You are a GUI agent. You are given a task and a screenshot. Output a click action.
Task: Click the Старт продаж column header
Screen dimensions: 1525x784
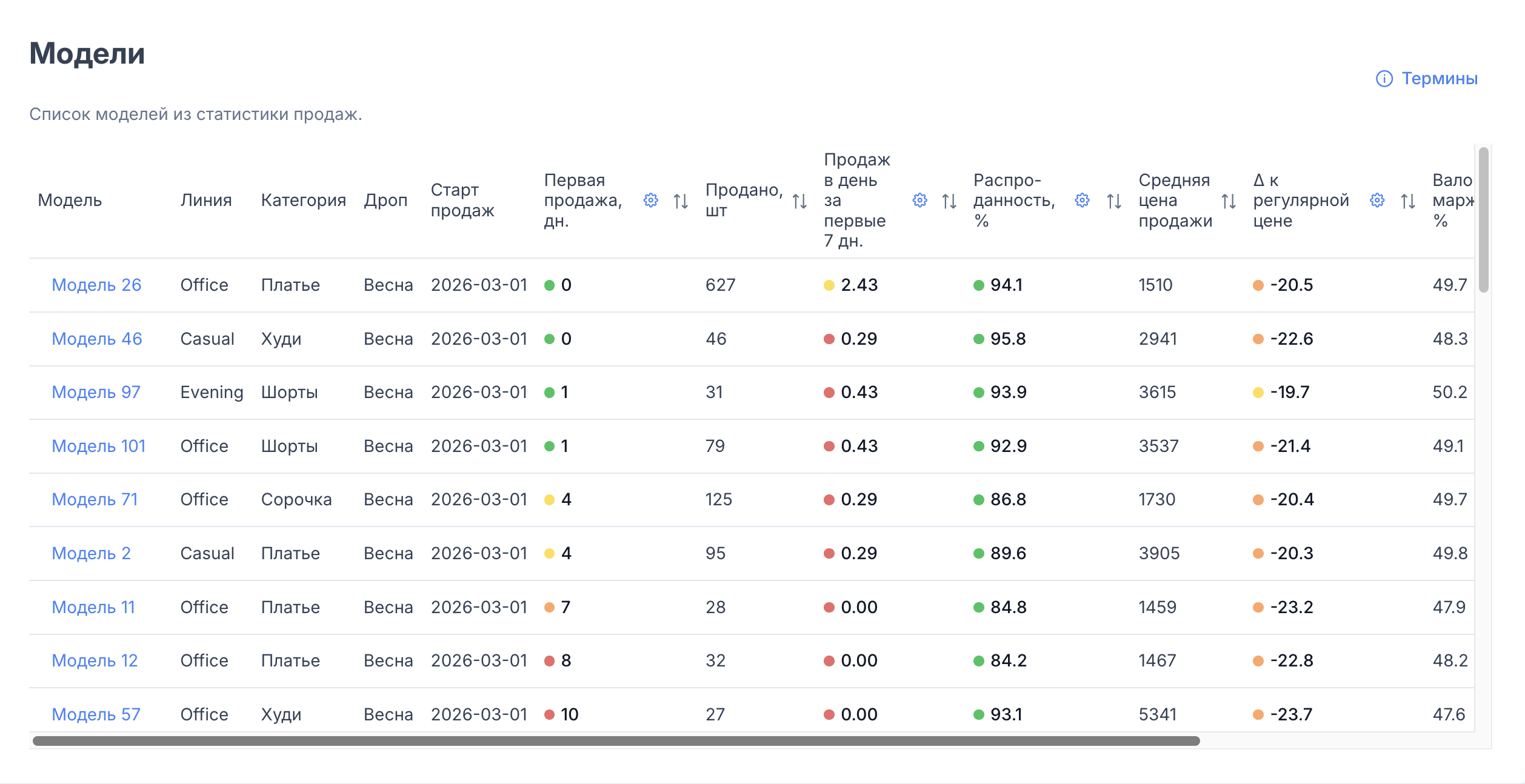[462, 201]
